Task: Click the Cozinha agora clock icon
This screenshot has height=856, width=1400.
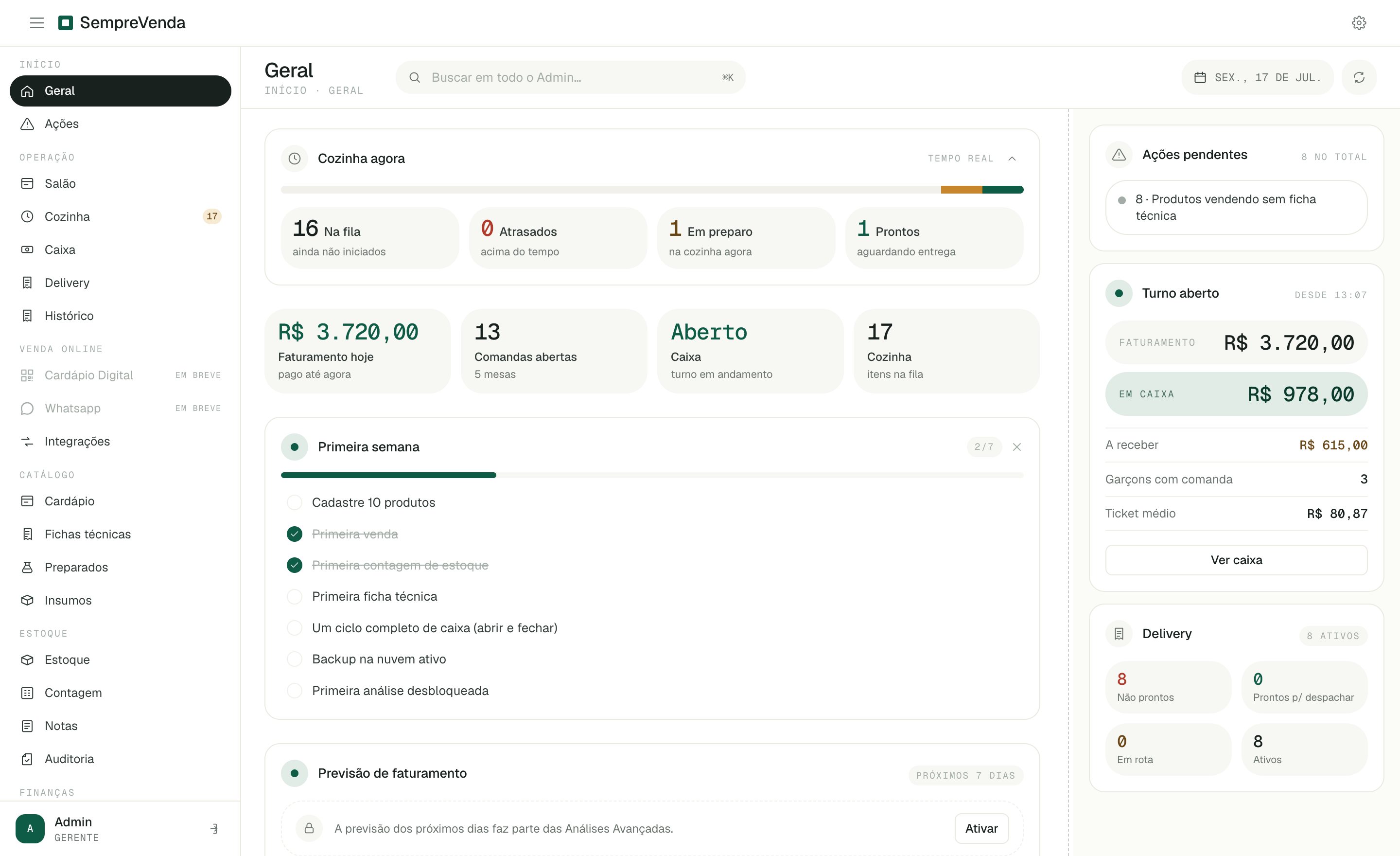Action: [294, 159]
